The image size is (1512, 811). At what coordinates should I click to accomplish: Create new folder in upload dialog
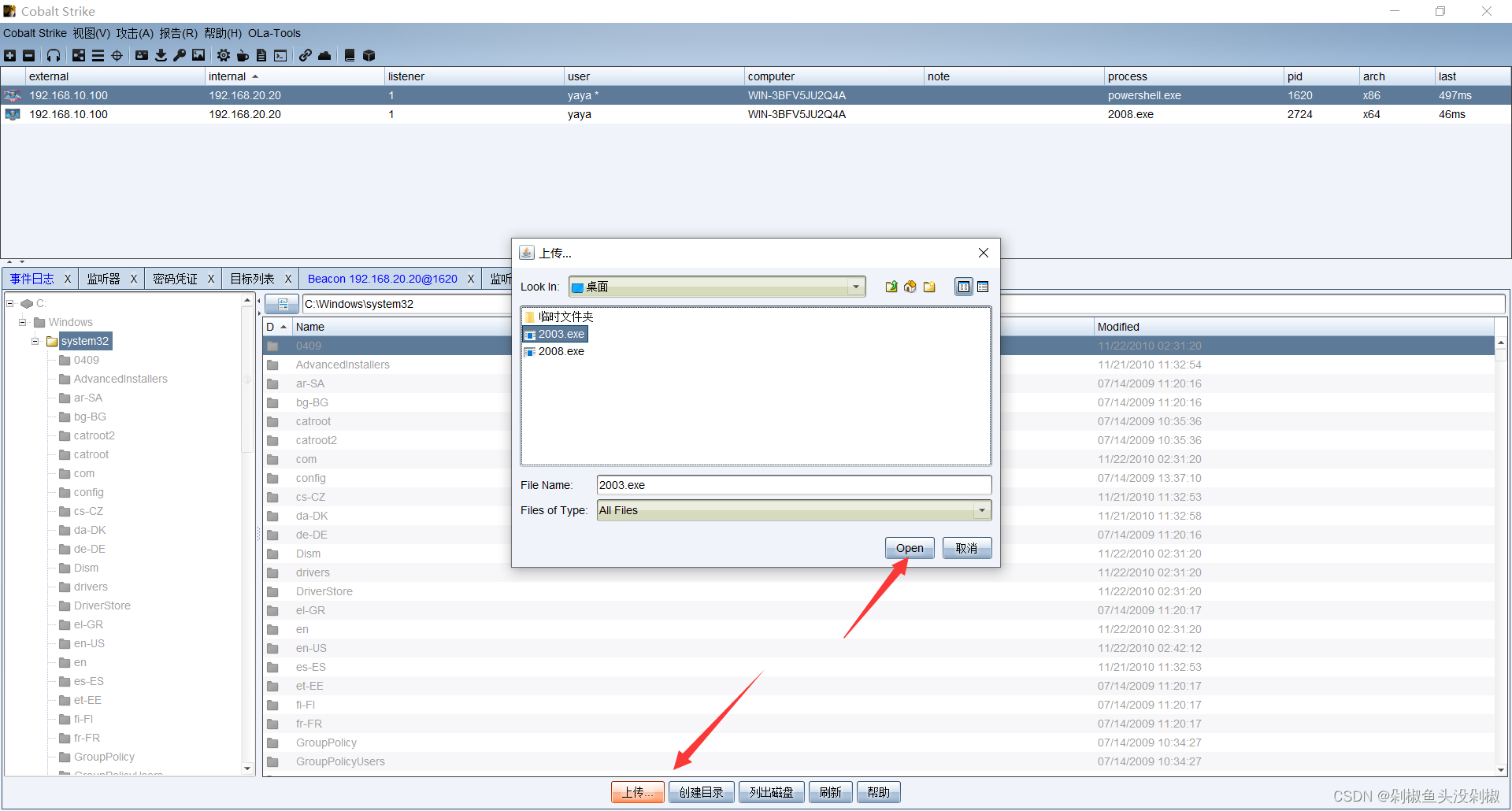tap(929, 287)
